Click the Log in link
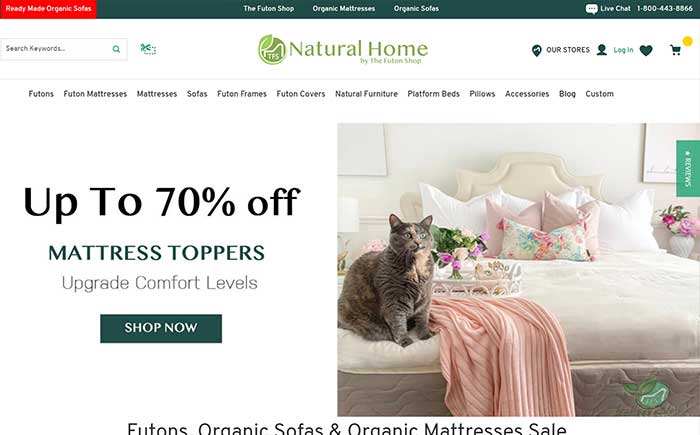Image resolution: width=700 pixels, height=435 pixels. (x=623, y=50)
